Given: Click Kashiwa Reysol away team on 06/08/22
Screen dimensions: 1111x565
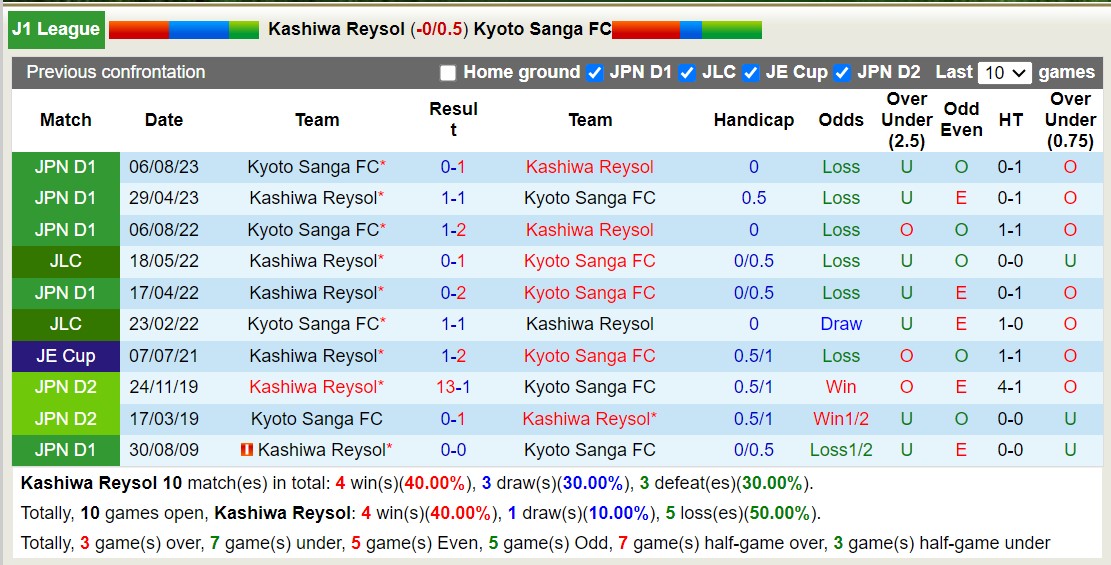Looking at the screenshot, I should tap(590, 230).
